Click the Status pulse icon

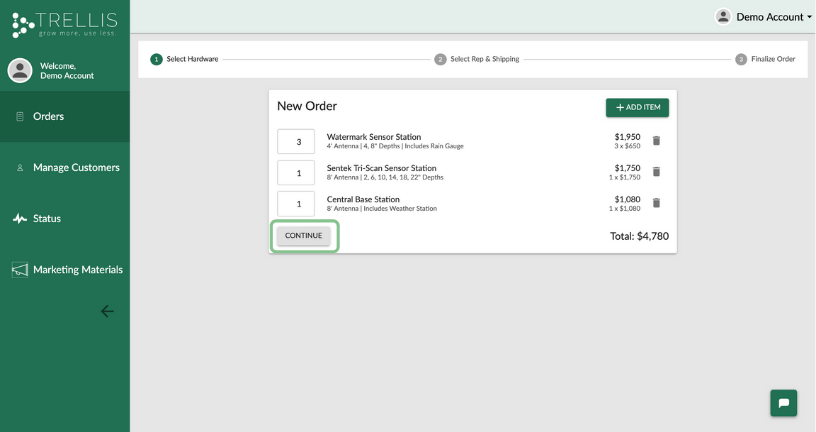(x=20, y=219)
